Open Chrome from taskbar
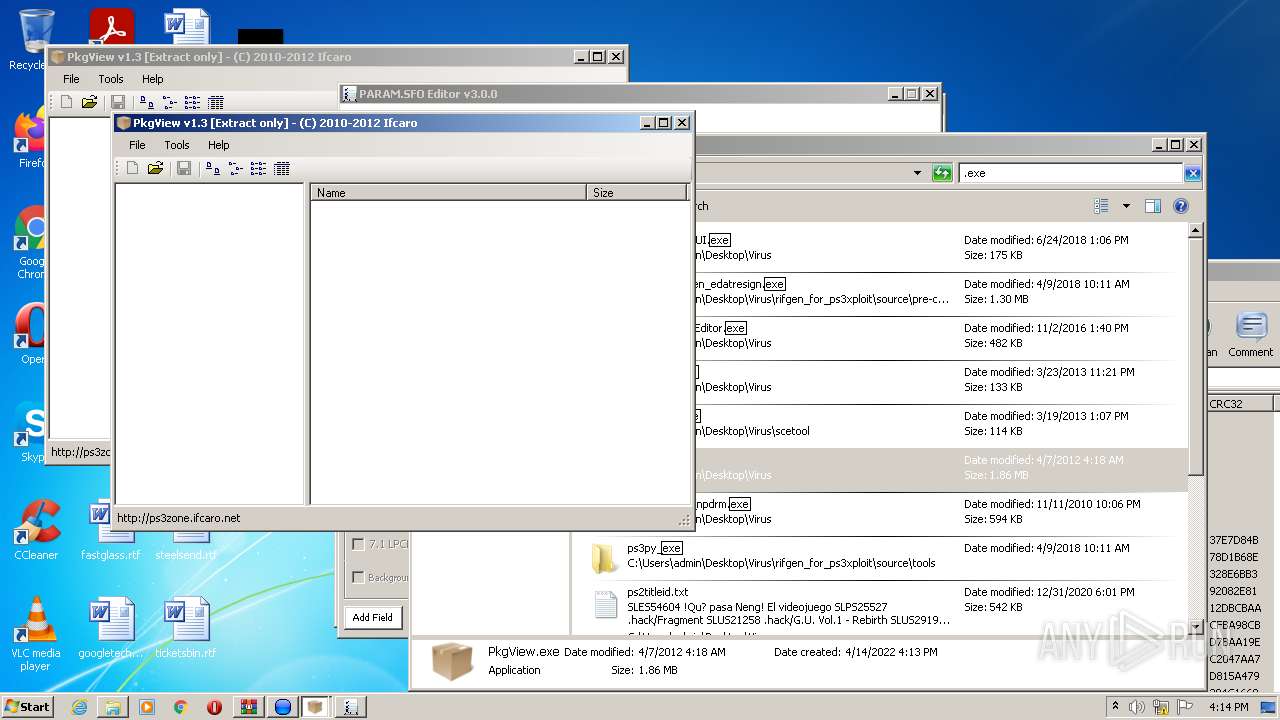1280x720 pixels. [180, 707]
